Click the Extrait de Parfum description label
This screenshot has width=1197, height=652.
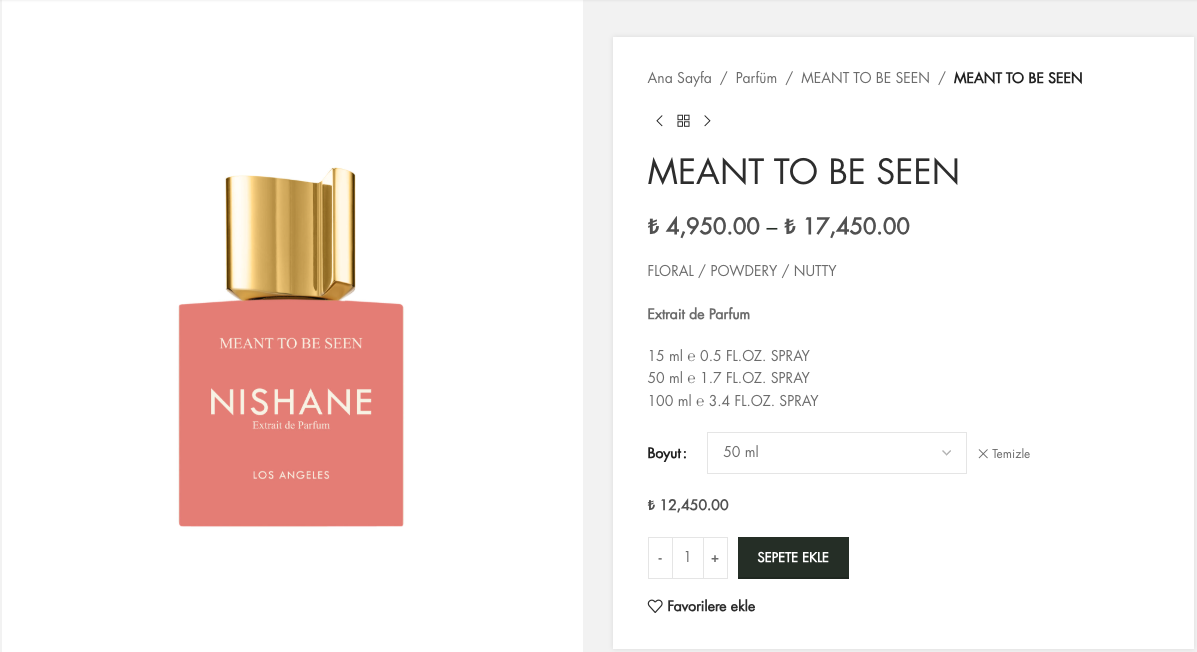(699, 314)
